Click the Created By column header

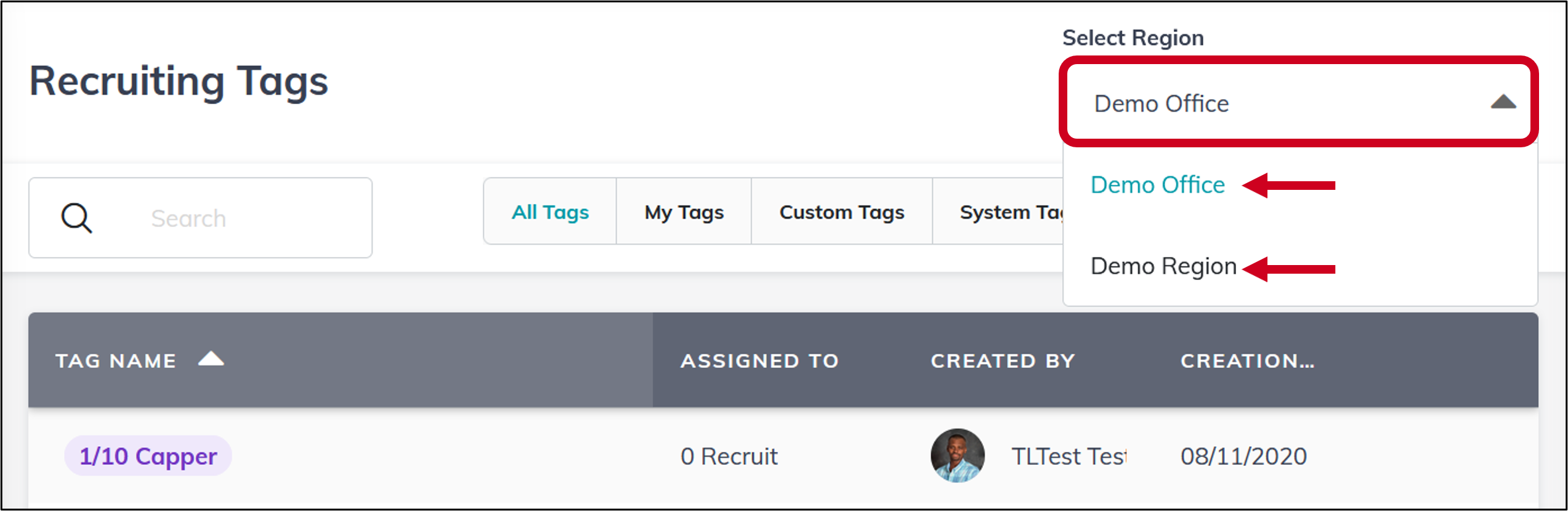tap(1003, 360)
